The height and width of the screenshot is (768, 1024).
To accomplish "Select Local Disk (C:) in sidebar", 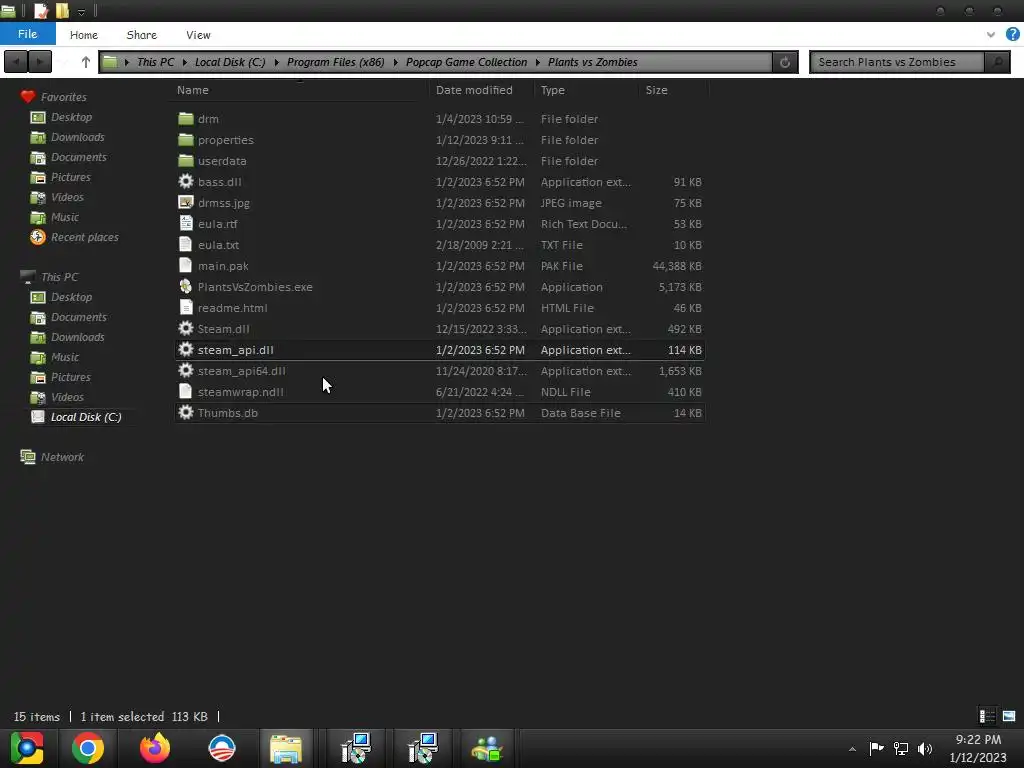I will [86, 417].
